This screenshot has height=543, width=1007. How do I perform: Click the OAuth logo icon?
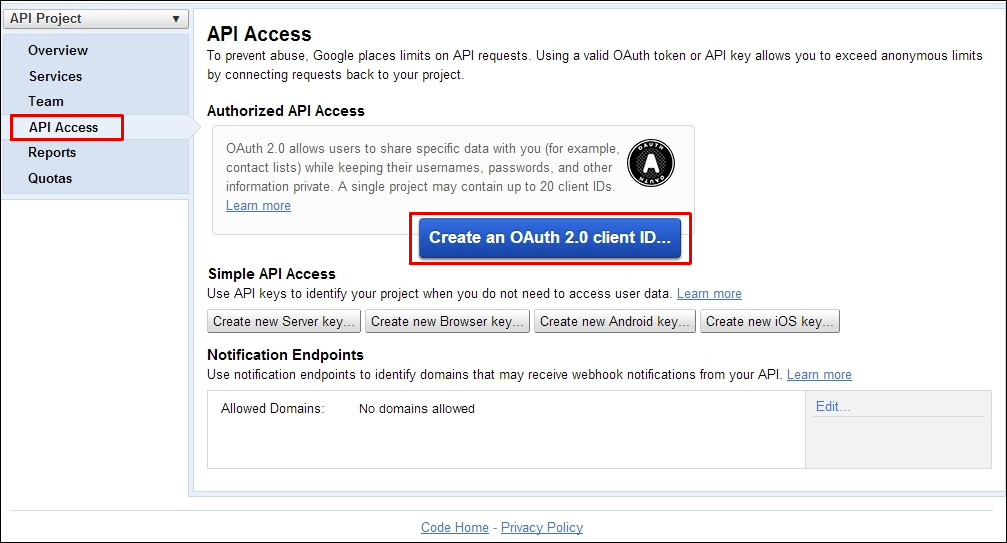[651, 163]
